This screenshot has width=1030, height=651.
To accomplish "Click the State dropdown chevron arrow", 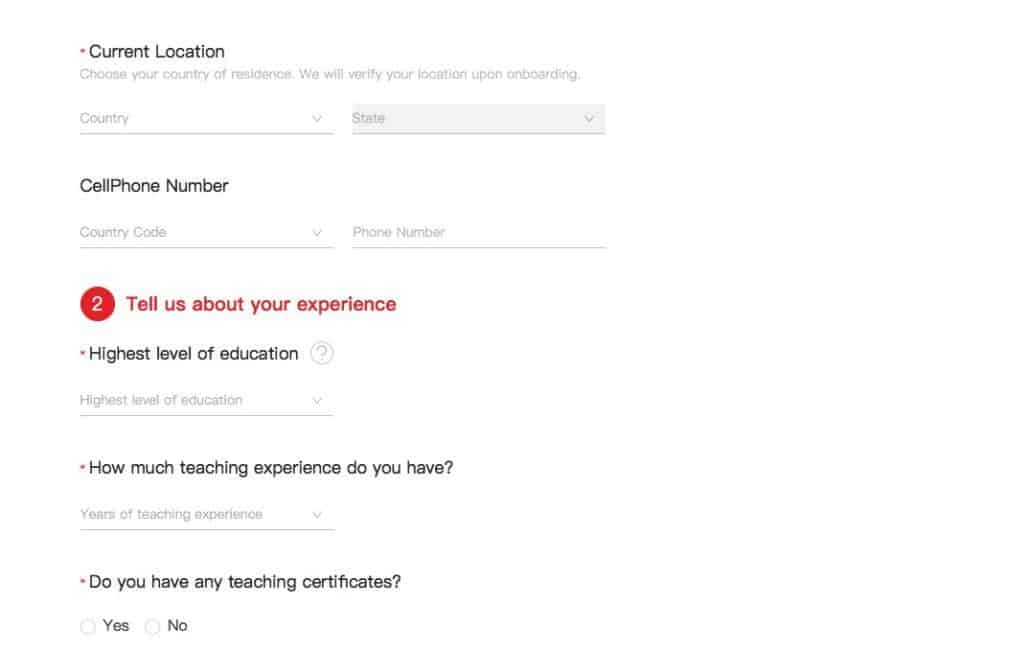I will point(589,119).
